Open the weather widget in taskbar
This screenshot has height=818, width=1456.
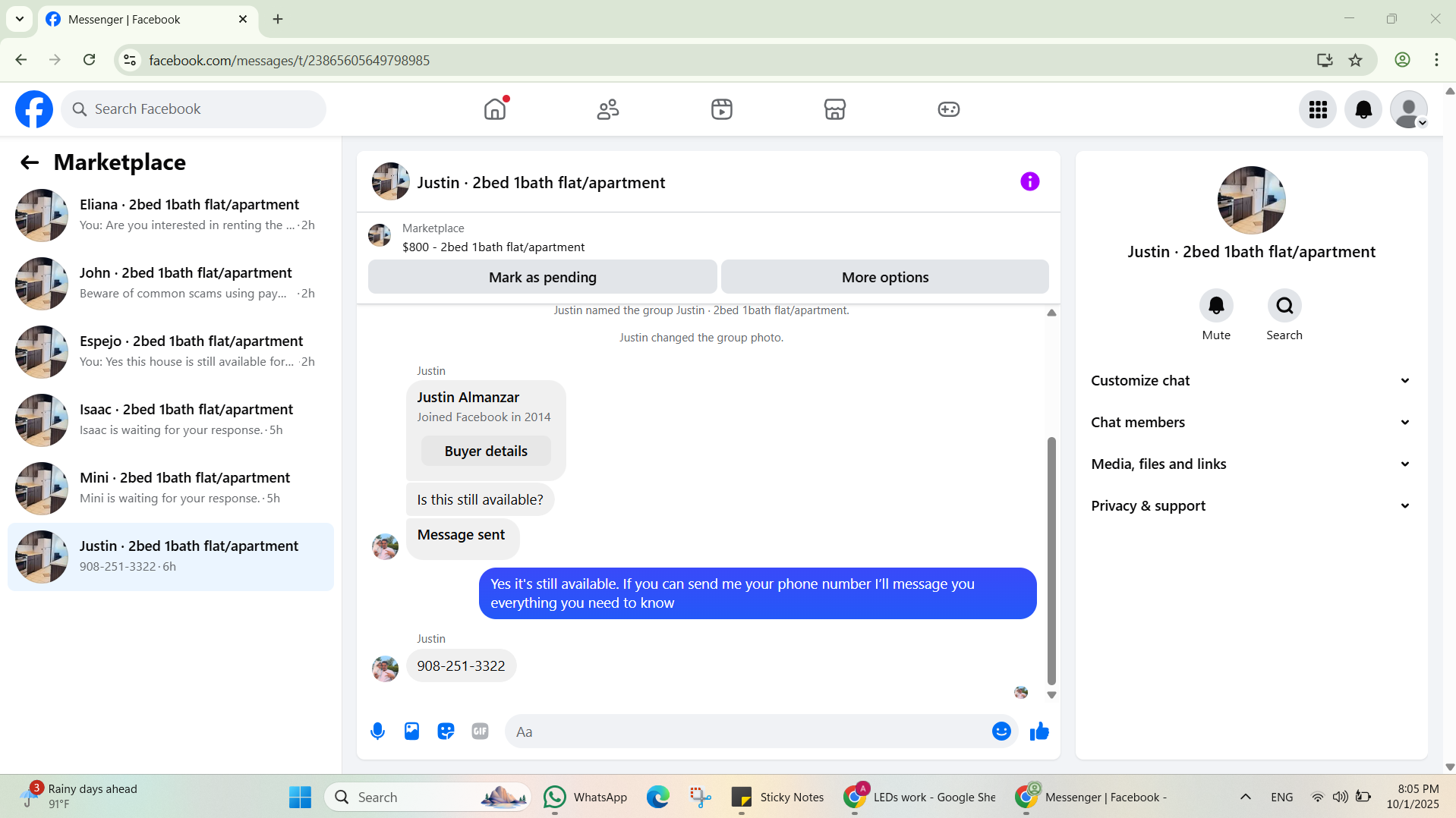pyautogui.click(x=80, y=797)
